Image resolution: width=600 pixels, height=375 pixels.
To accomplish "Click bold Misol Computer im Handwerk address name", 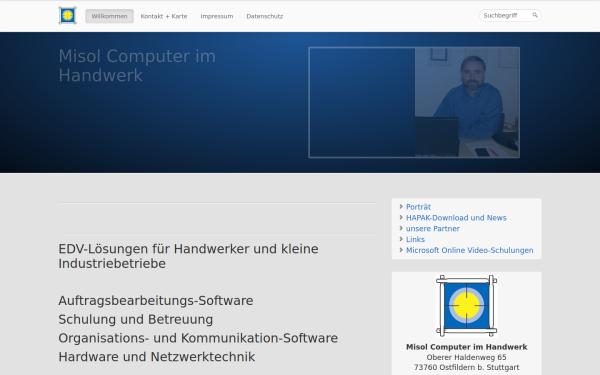I will tap(466, 347).
